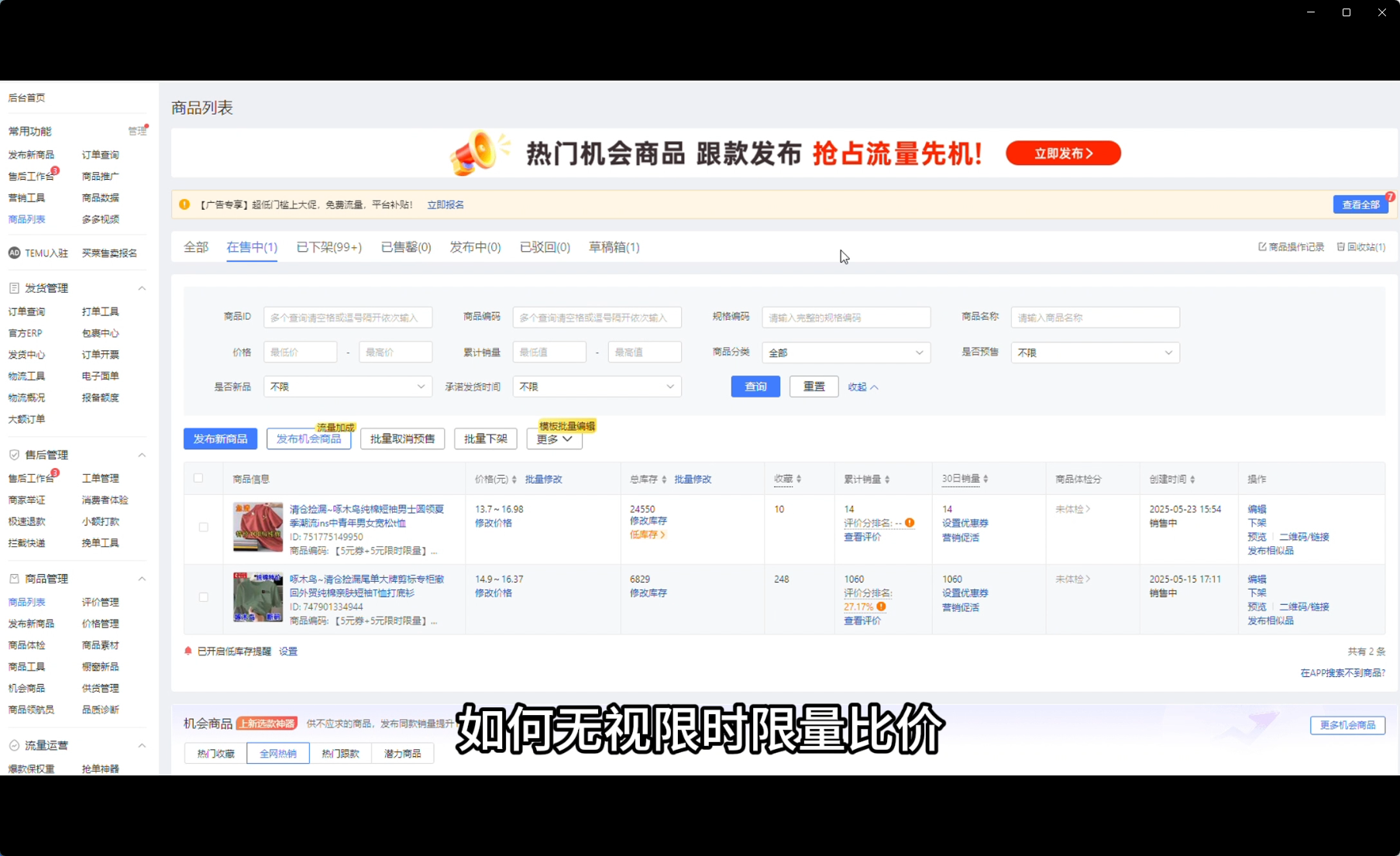Viewport: 1400px width, 856px height.
Task: Click the 流量运营 sidebar section icon
Action: point(13,745)
